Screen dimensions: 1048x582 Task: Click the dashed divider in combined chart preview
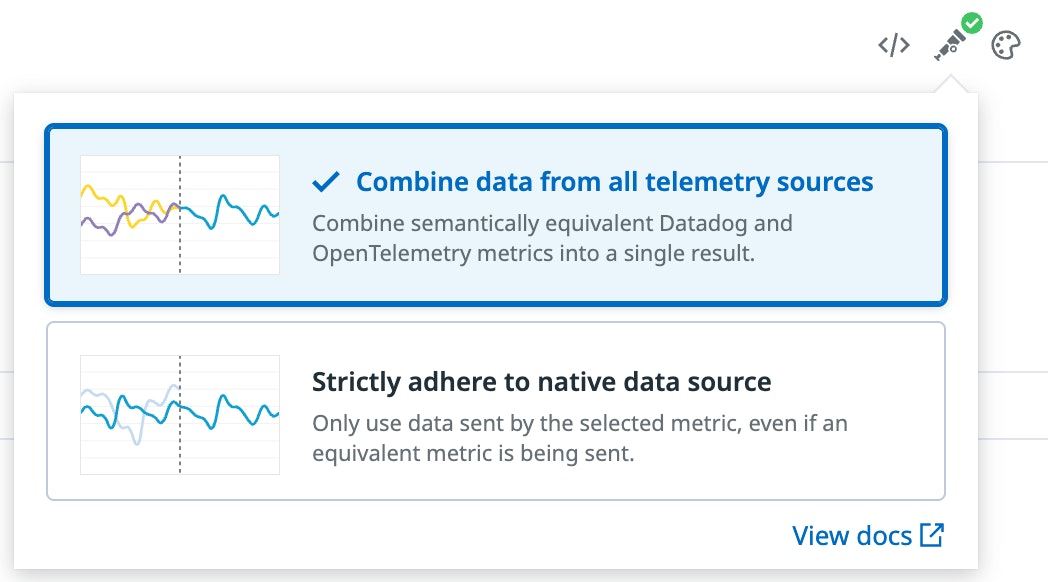coord(180,250)
